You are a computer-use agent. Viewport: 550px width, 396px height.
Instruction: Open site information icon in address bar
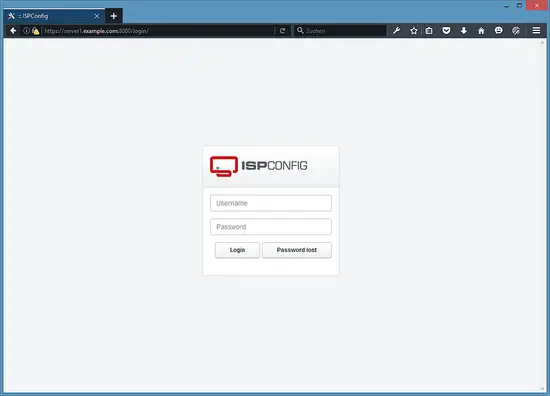pos(26,31)
